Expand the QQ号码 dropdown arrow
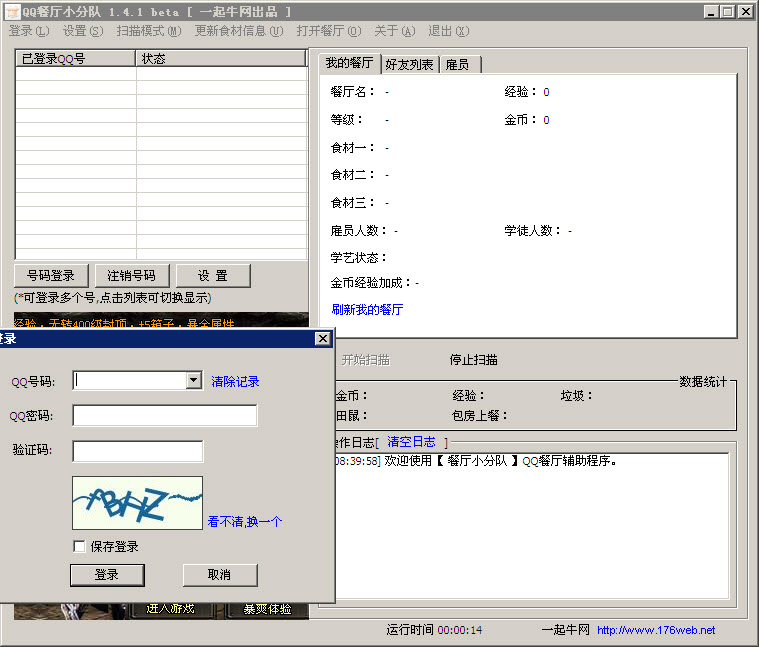Screen dimensions: 759x647 (194, 380)
